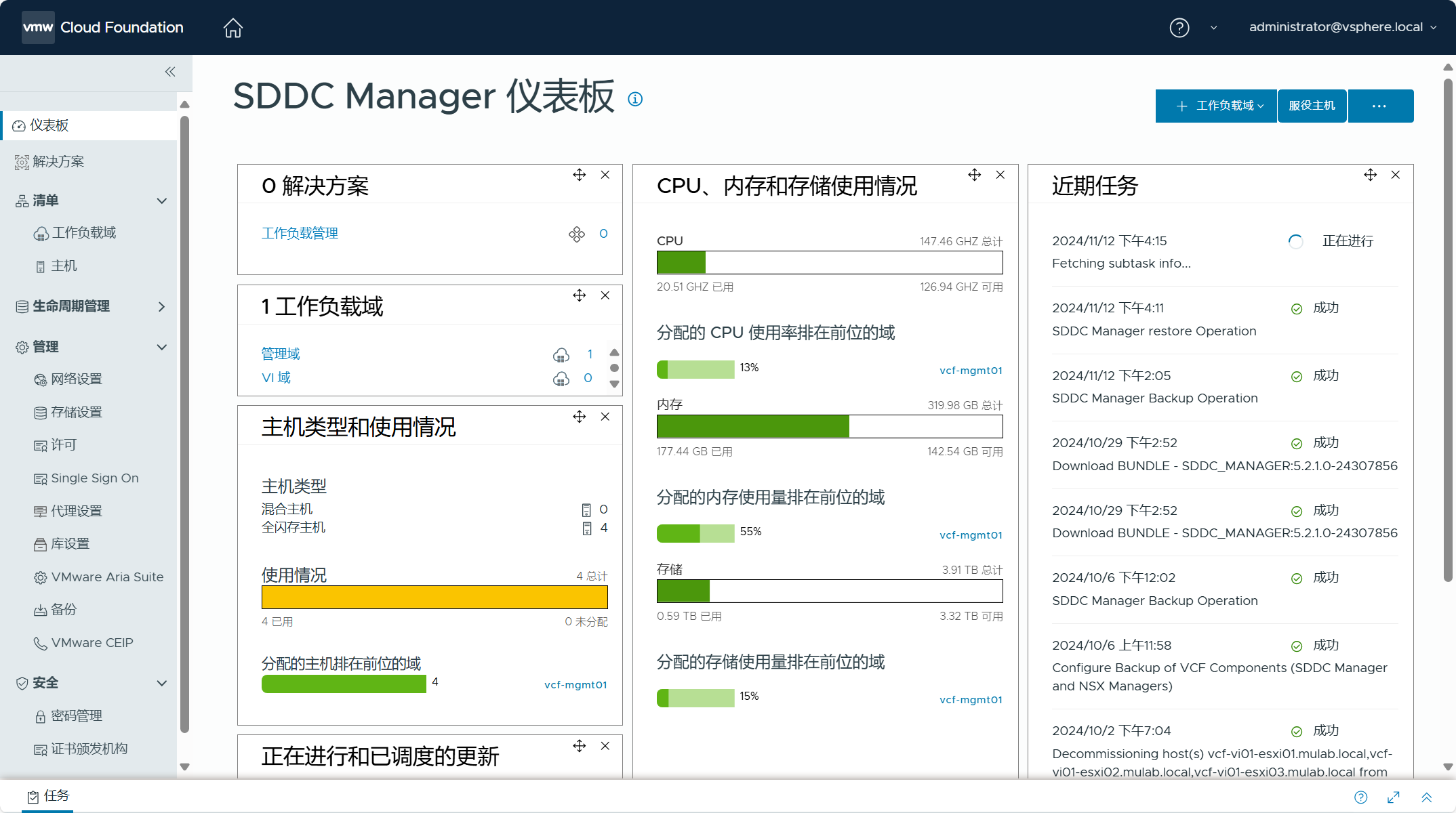Collapse the 清单 section in the sidebar
The image size is (1456, 813).
[161, 201]
